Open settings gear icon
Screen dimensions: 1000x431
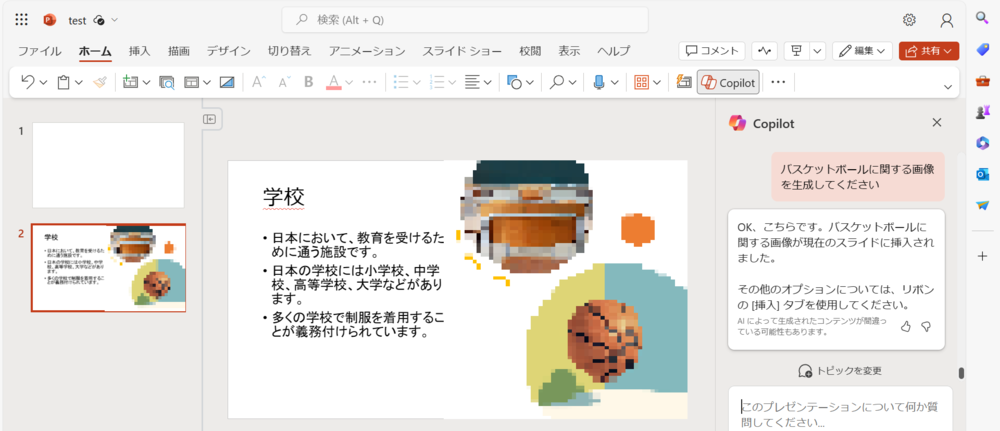pos(909,20)
